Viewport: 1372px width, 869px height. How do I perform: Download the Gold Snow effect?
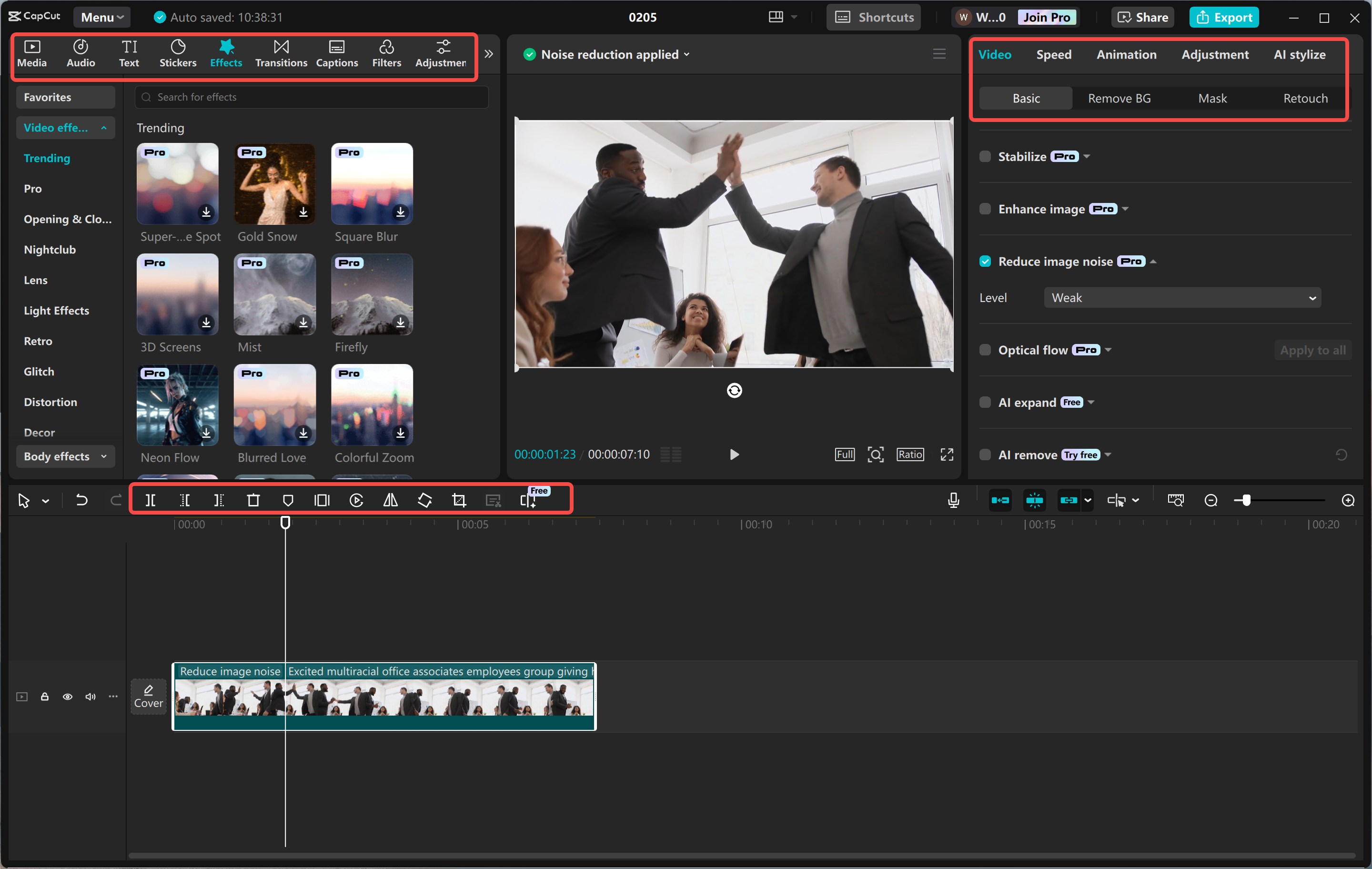coord(303,212)
